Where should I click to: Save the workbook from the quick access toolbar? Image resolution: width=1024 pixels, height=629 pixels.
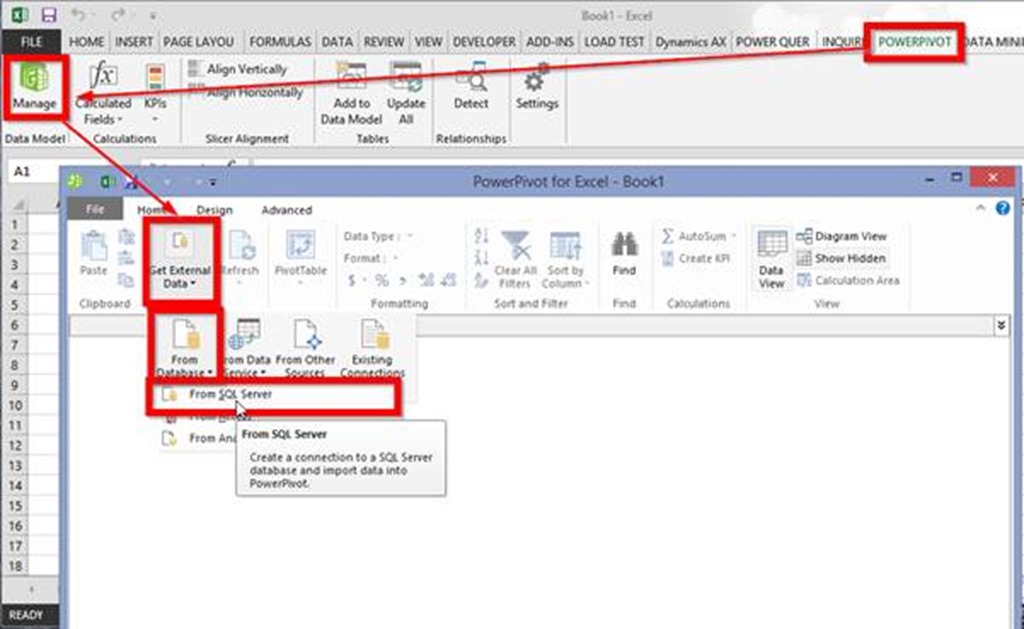pos(48,14)
